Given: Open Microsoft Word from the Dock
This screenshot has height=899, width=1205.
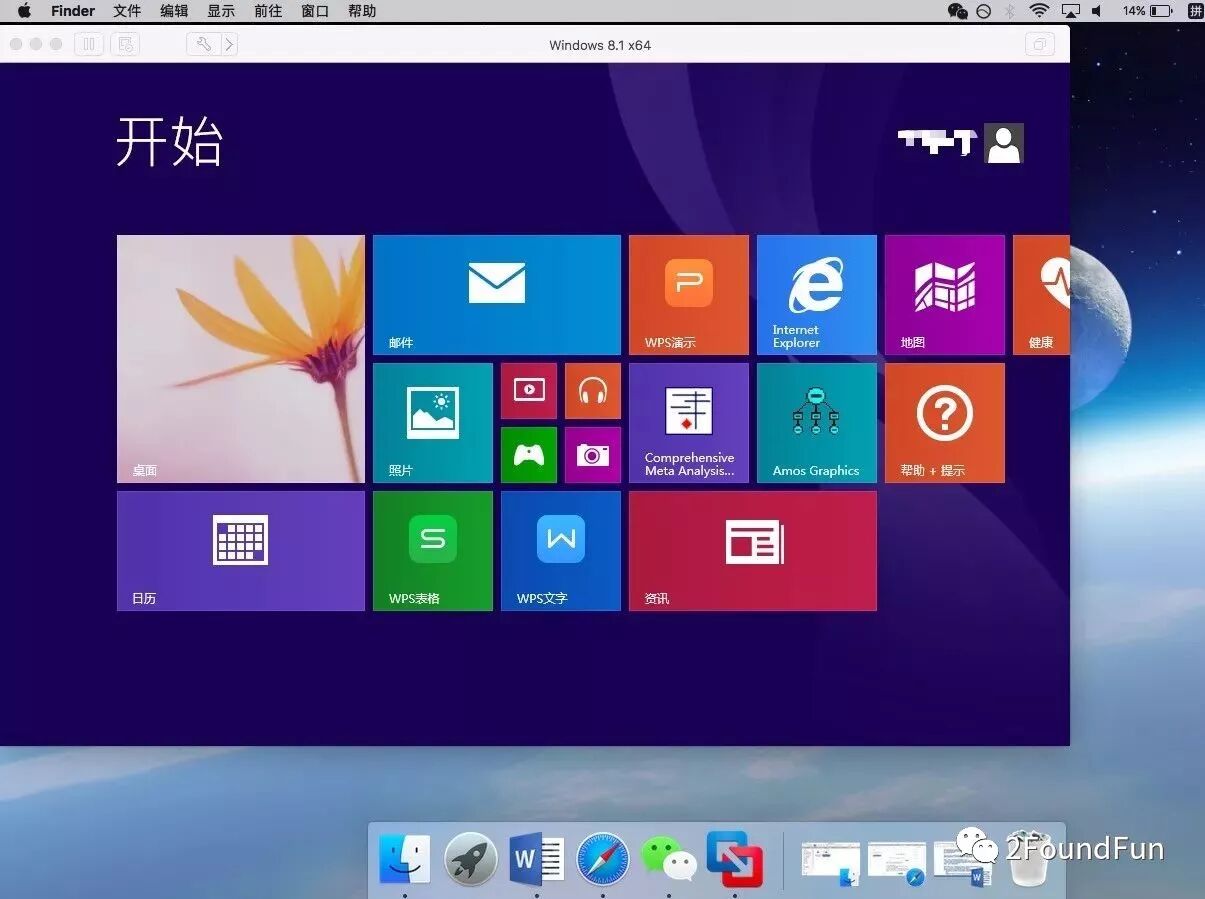Looking at the screenshot, I should pos(536,859).
